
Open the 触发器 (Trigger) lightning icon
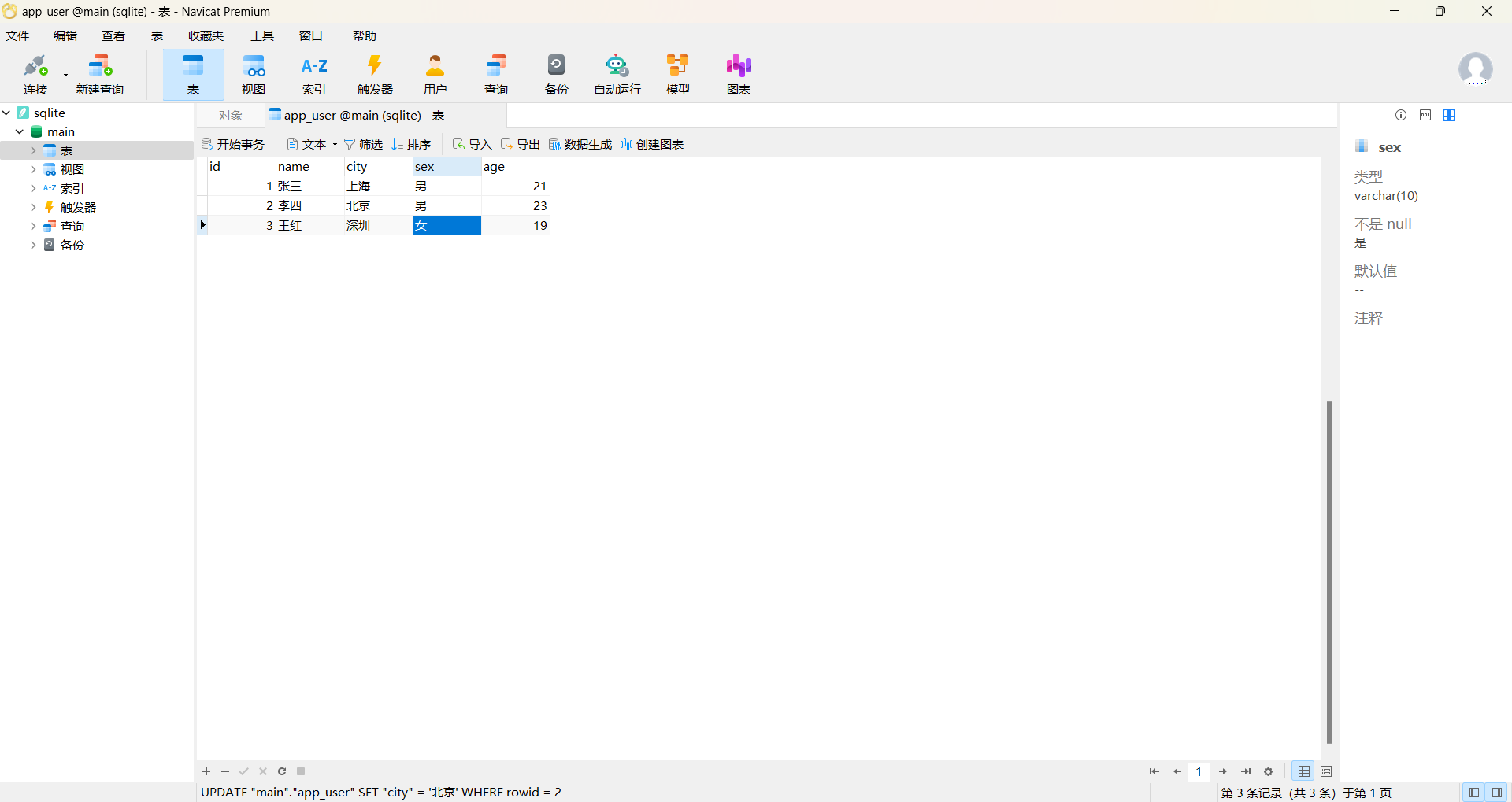click(375, 75)
